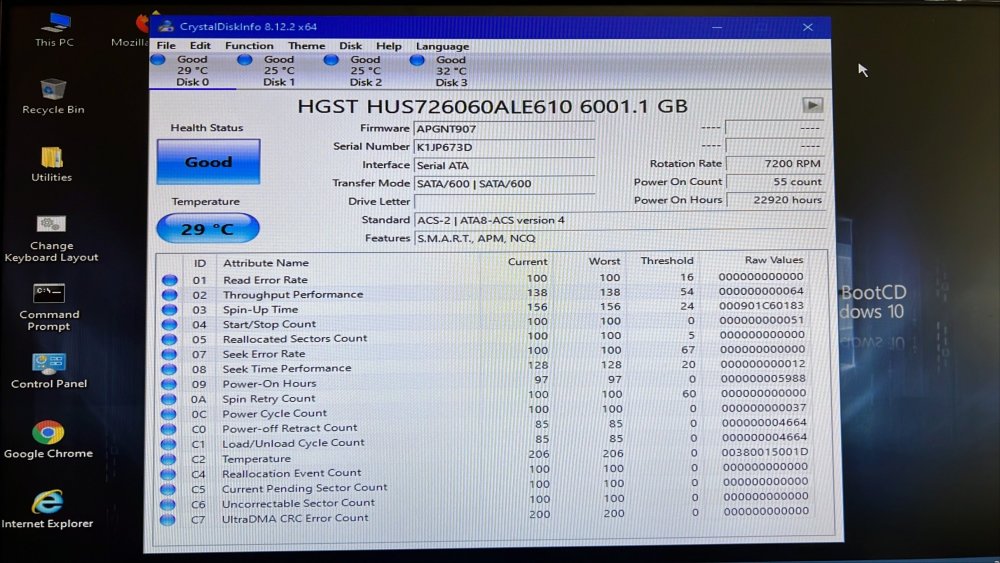
Task: Launch Change Keyboard Layout shortcut
Action: coord(51,238)
